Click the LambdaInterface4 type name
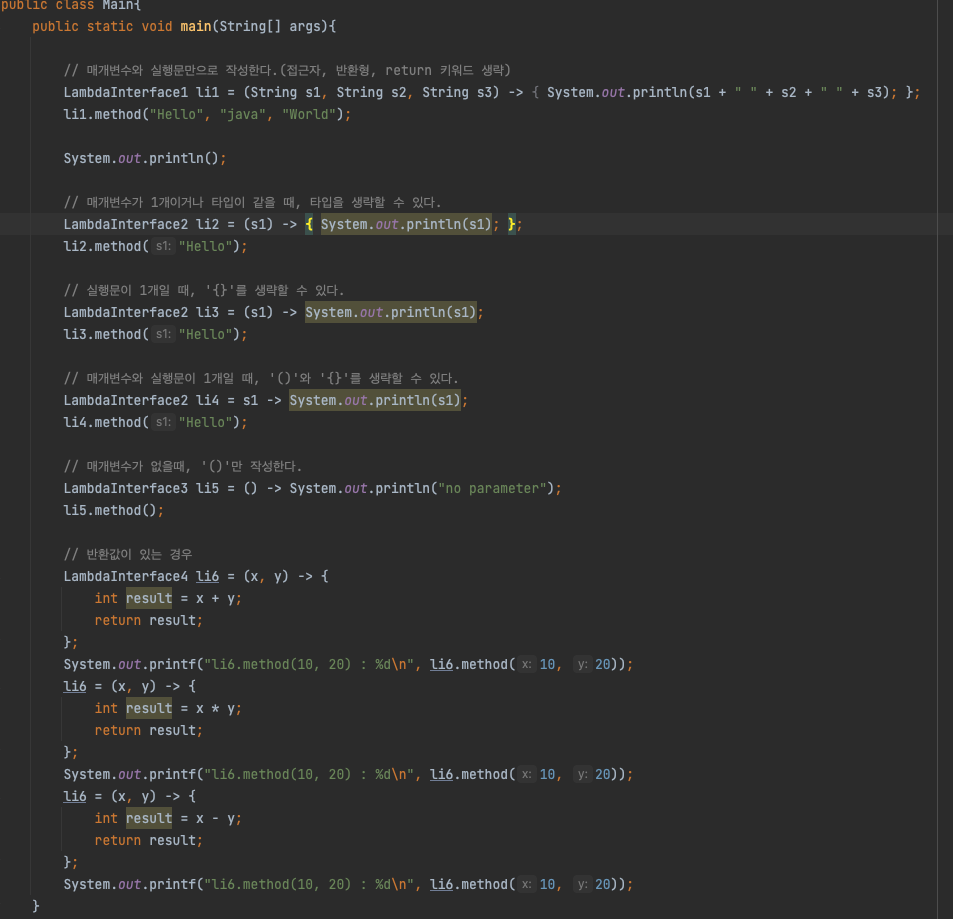This screenshot has height=919, width=953. pyautogui.click(x=126, y=576)
